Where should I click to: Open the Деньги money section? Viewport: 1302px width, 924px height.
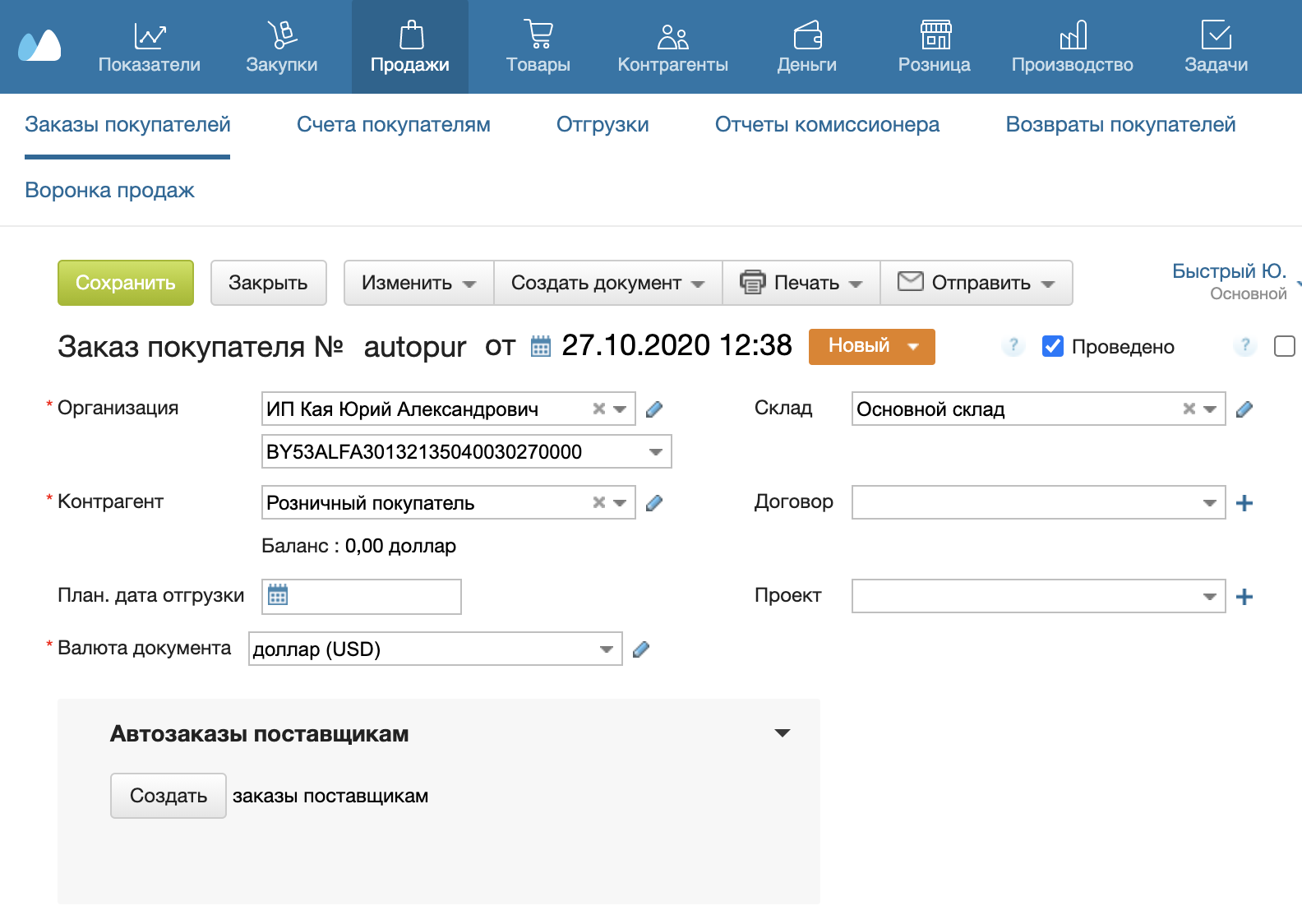807,47
